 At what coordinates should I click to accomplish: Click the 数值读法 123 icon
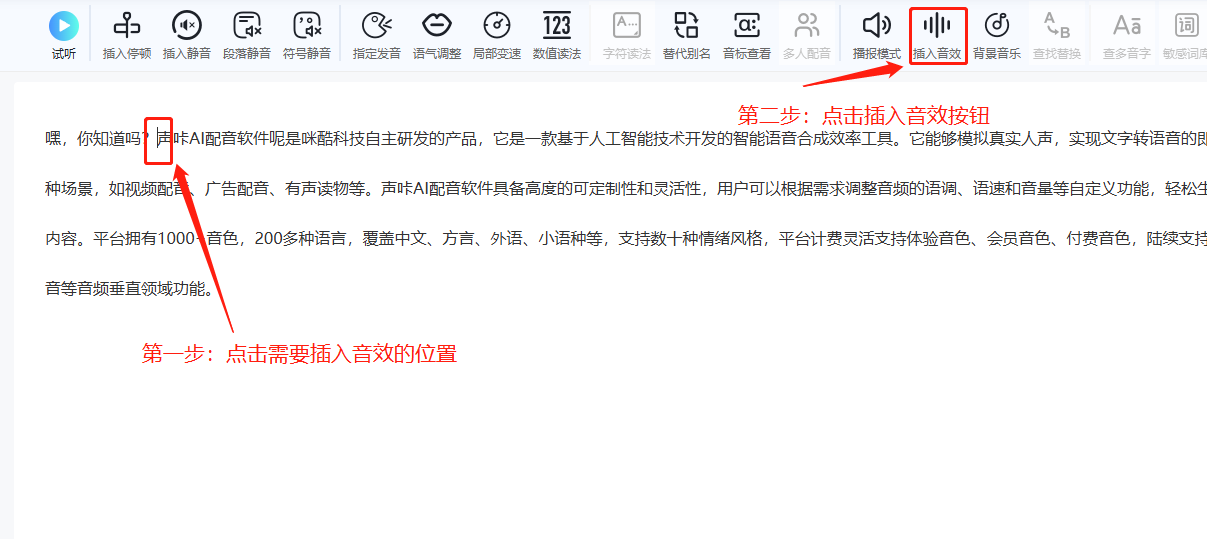557,35
